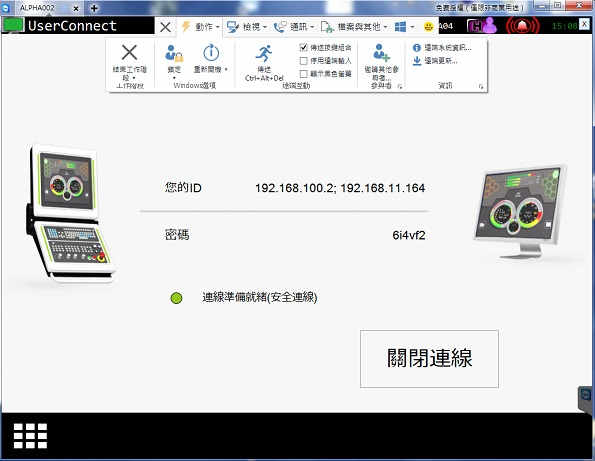
Task: Click the green status box beside UserConnect
Action: click(13, 25)
